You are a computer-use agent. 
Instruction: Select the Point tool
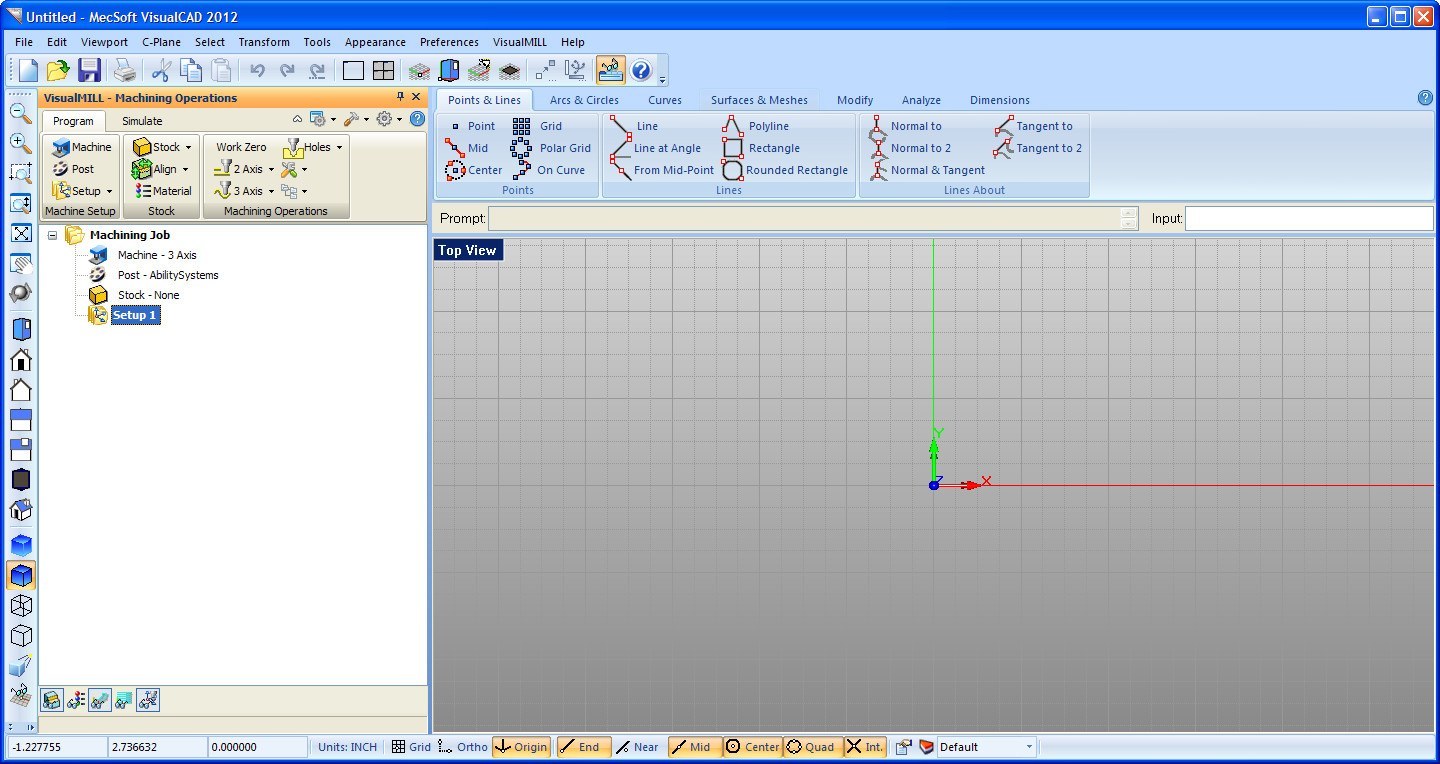point(476,125)
